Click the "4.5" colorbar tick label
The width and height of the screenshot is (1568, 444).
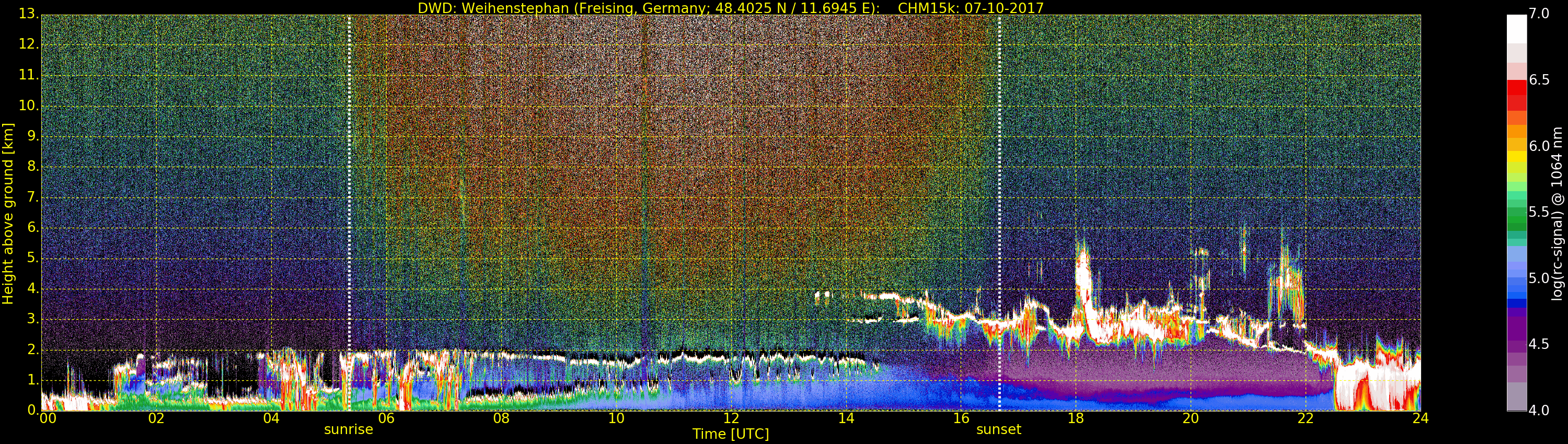point(1539,344)
